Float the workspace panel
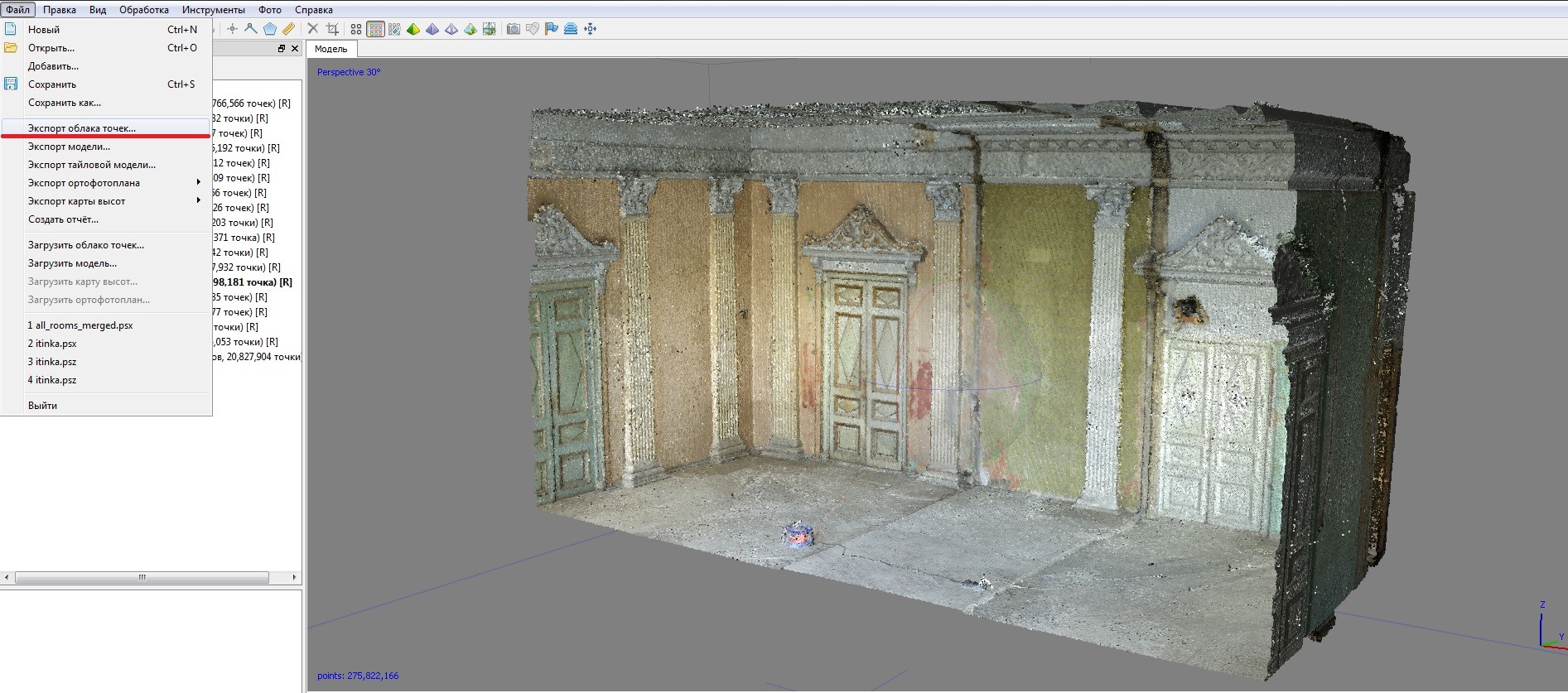The image size is (1568, 693). click(x=282, y=49)
